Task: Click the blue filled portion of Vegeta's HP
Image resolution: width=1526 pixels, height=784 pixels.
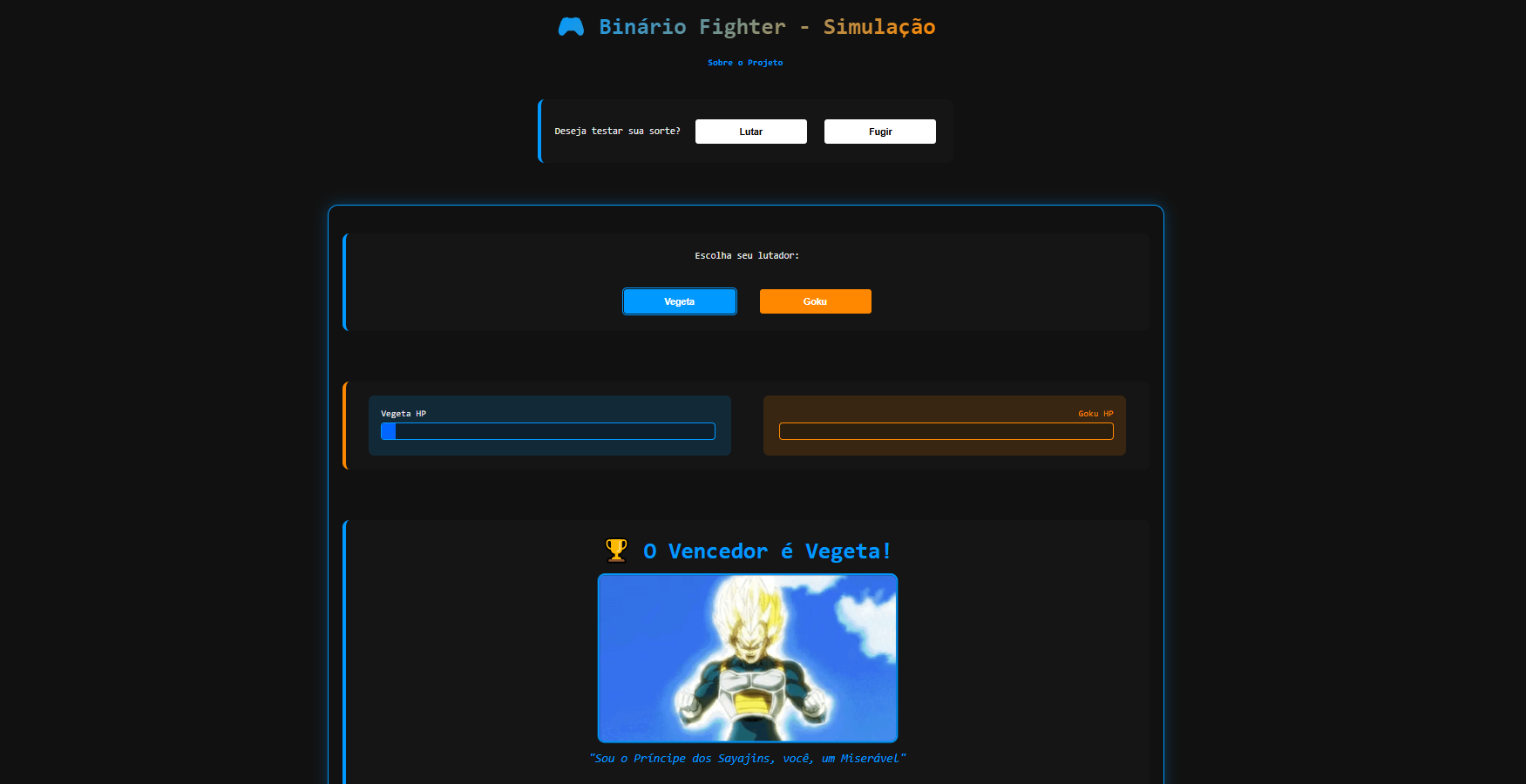Action: click(389, 431)
